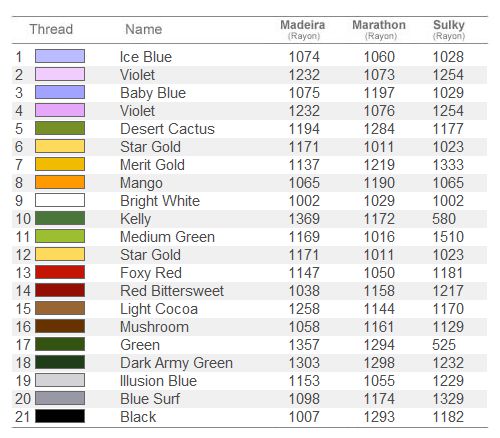The image size is (500, 438).
Task: Click the Marathon column header
Action: [x=379, y=29]
